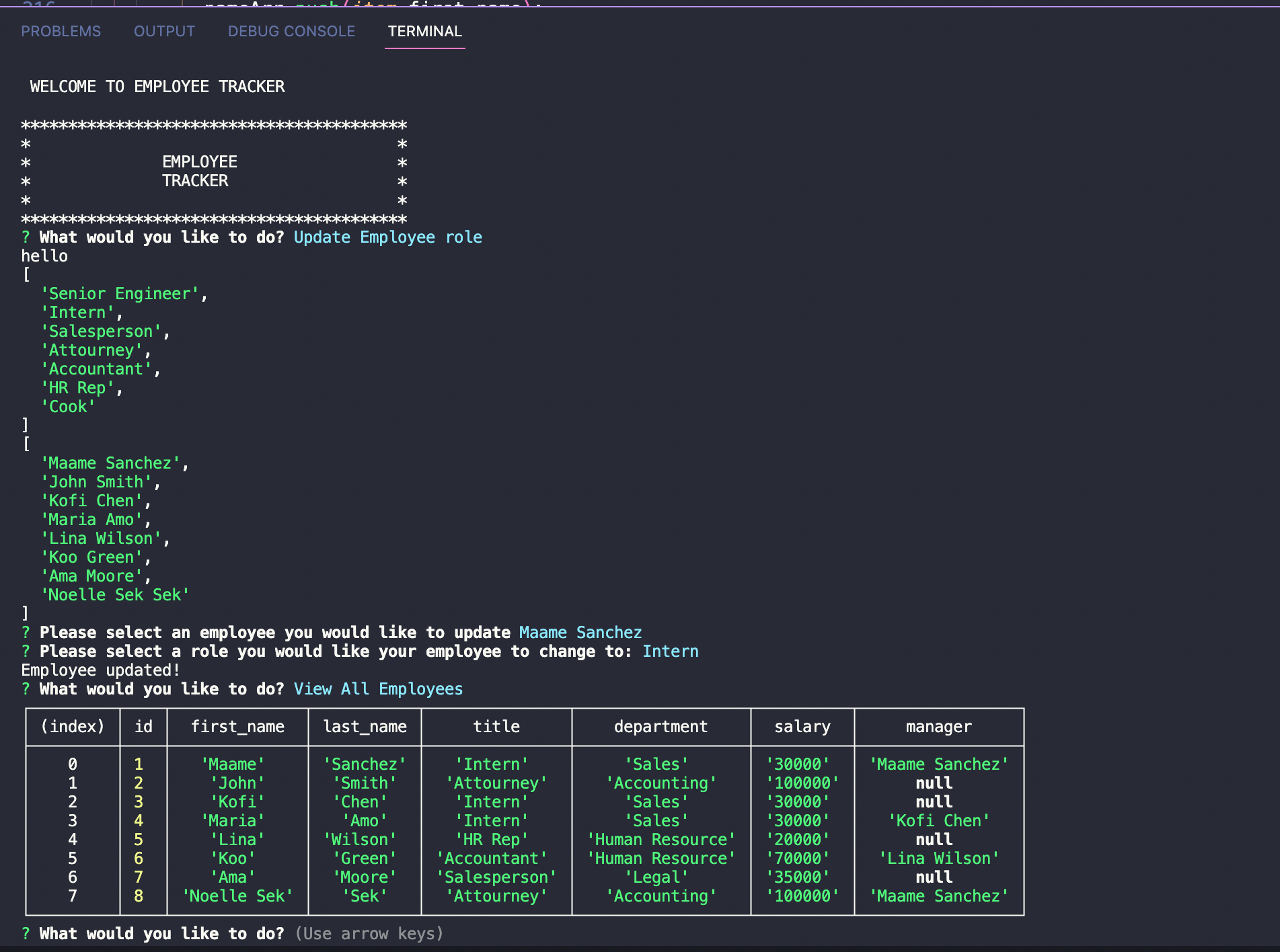Click 'Senior Engineer' in the roles array
The height and width of the screenshot is (952, 1280).
(x=120, y=294)
